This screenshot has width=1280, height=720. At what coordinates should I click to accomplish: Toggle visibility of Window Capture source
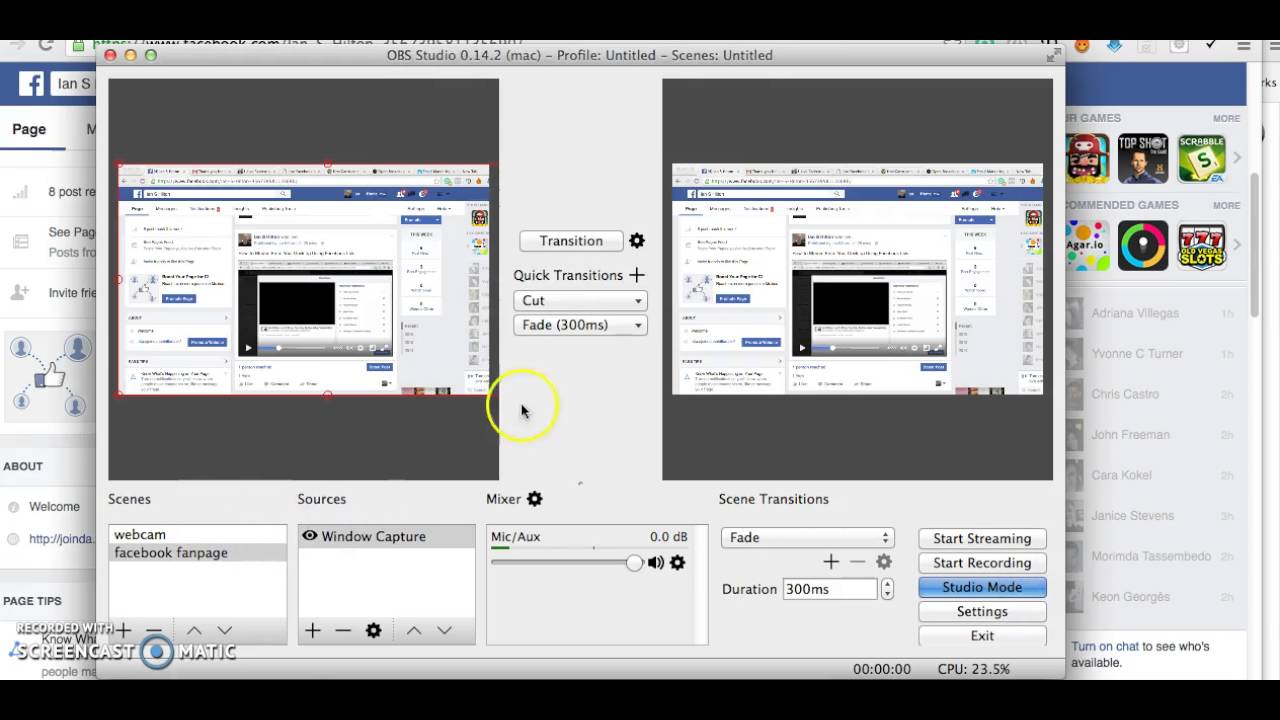310,536
